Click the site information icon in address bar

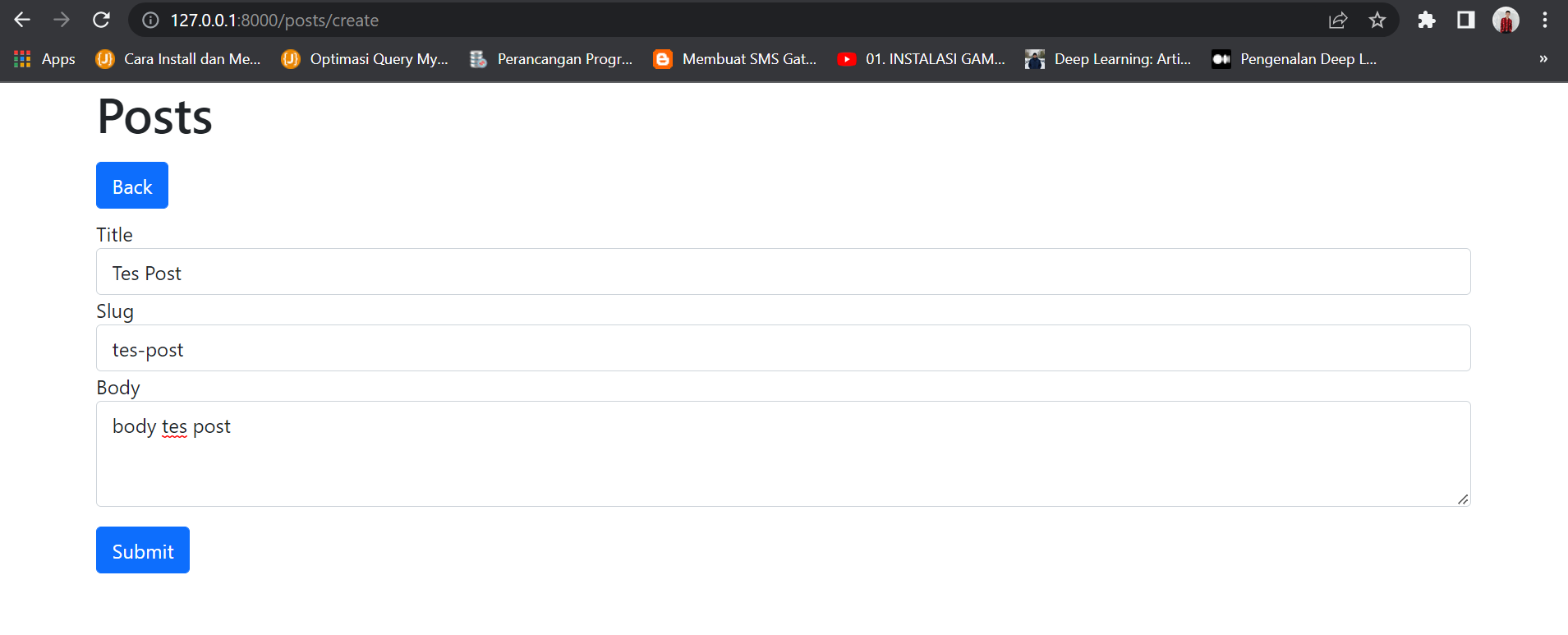click(150, 21)
